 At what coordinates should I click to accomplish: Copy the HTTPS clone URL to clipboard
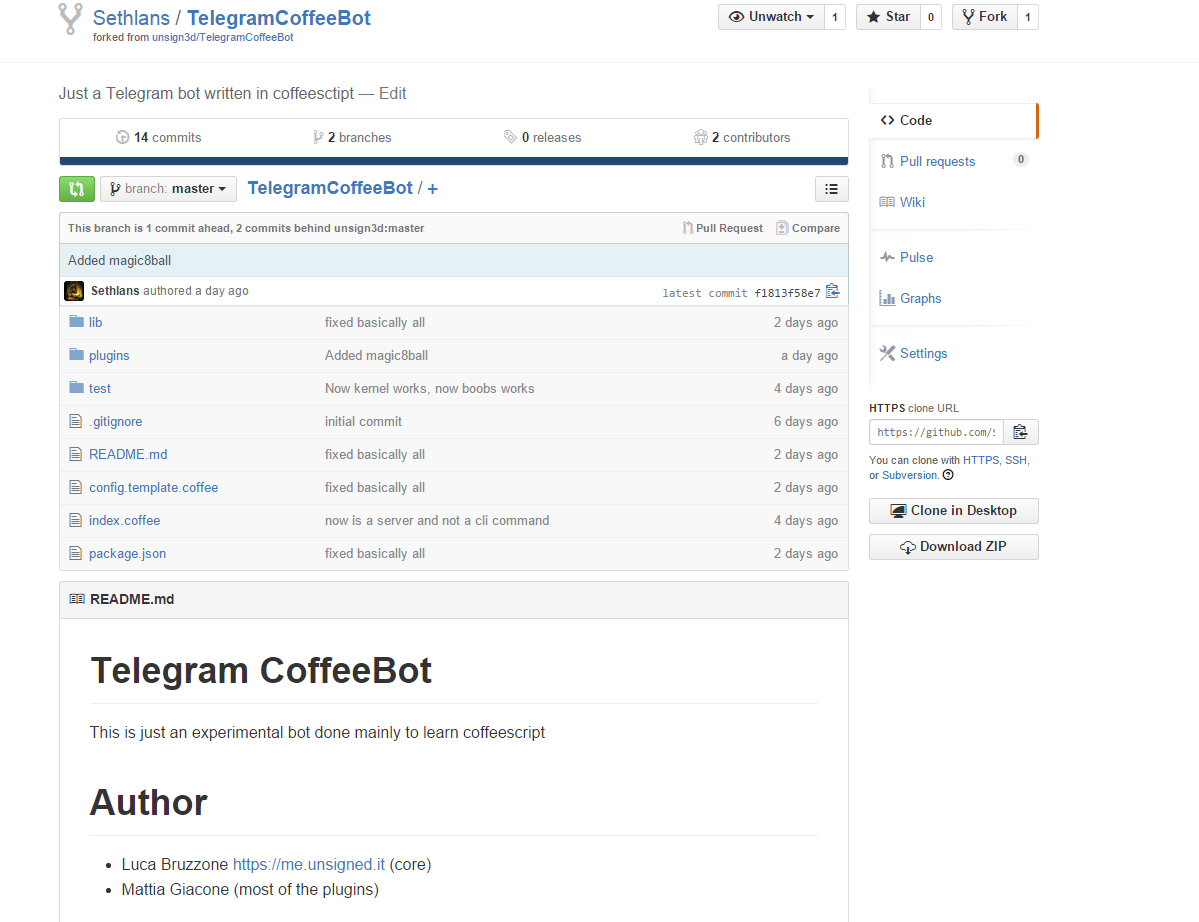click(x=1020, y=432)
